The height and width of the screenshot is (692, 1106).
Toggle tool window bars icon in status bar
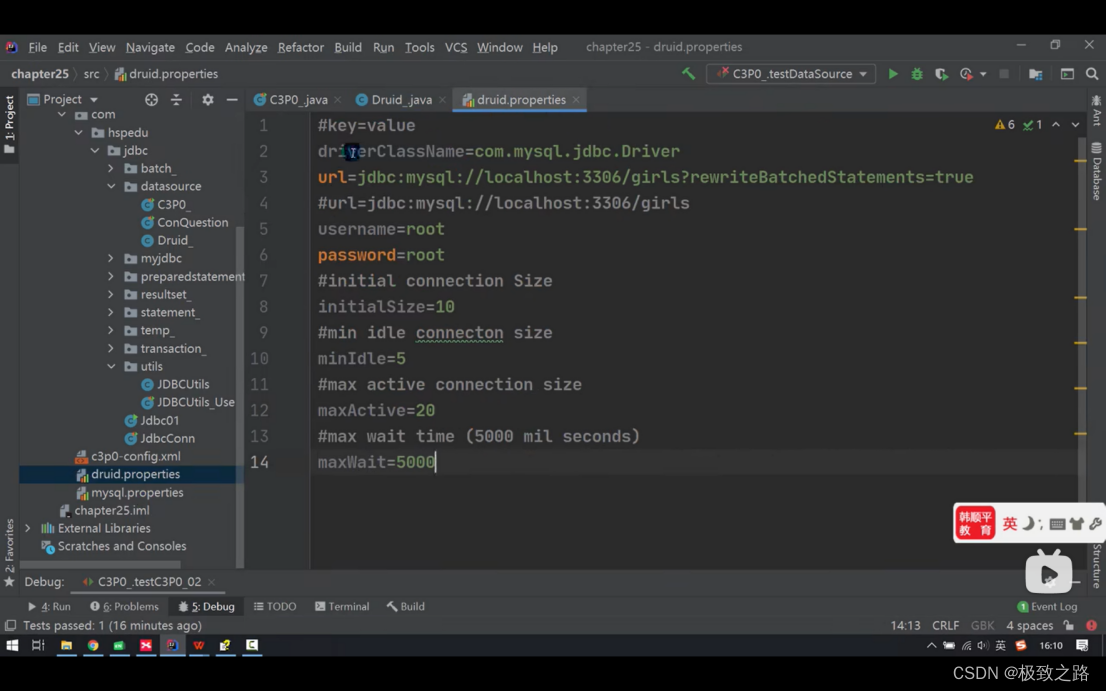[10, 626]
